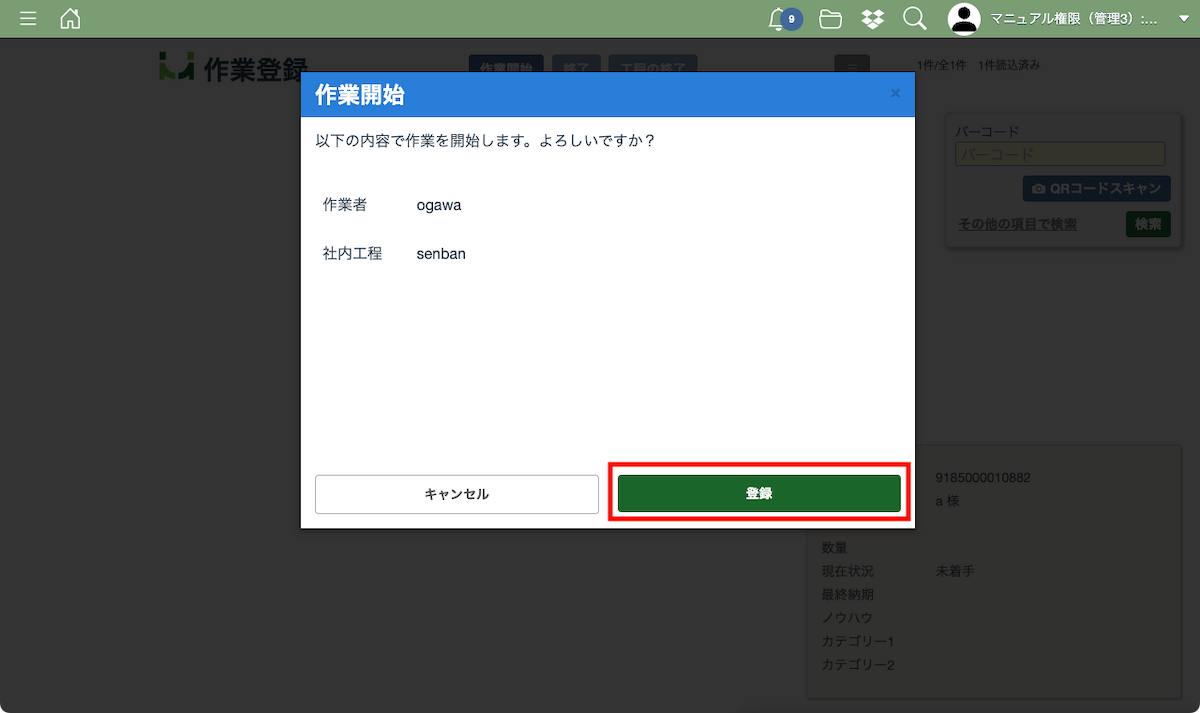Open the hamburger menu in the top bar

point(28,19)
